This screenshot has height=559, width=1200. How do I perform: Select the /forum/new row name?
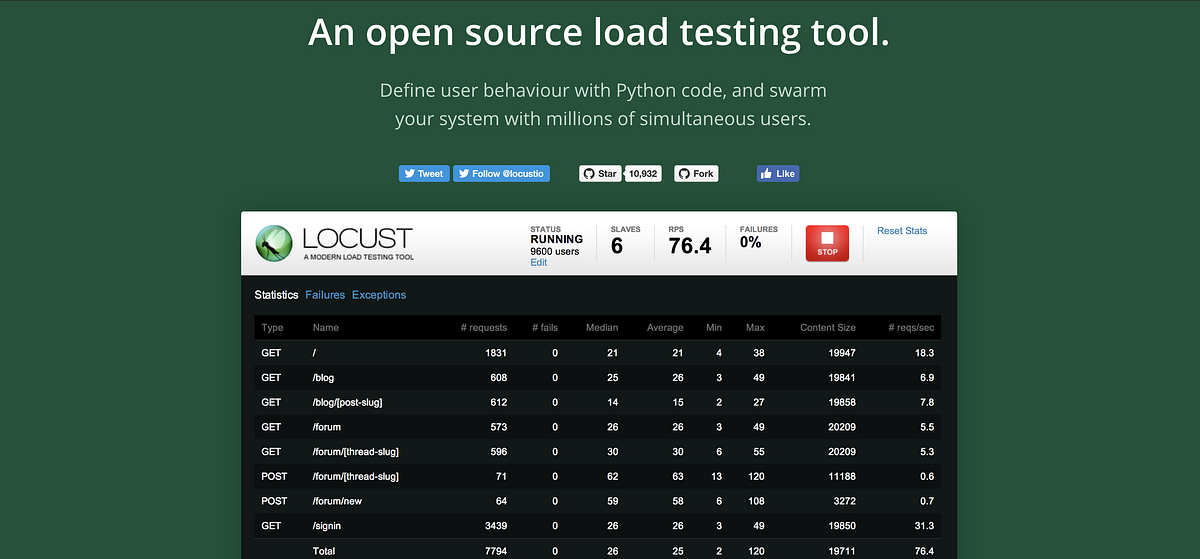pyautogui.click(x=337, y=501)
